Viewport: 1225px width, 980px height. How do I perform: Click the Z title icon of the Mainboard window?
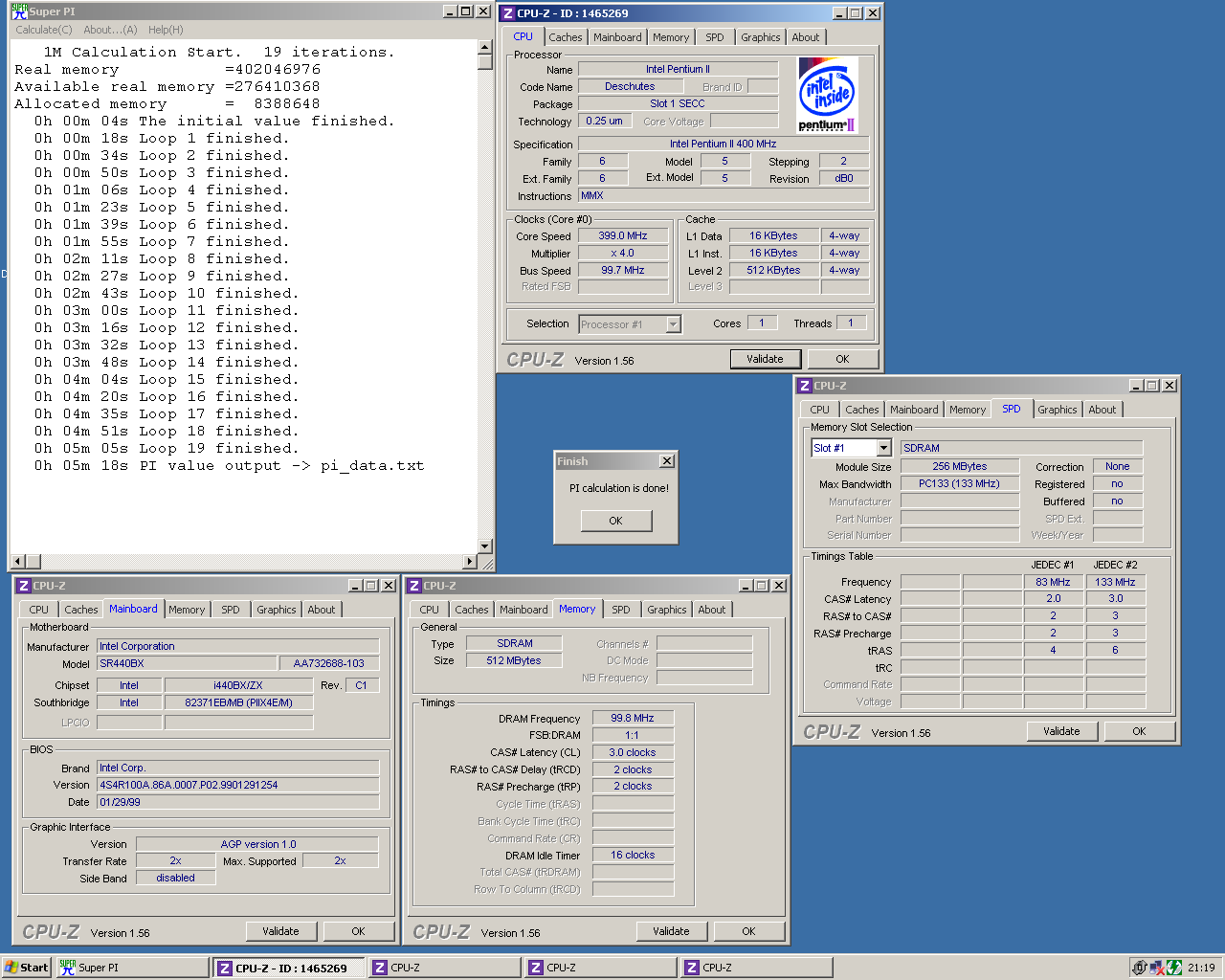[x=24, y=586]
